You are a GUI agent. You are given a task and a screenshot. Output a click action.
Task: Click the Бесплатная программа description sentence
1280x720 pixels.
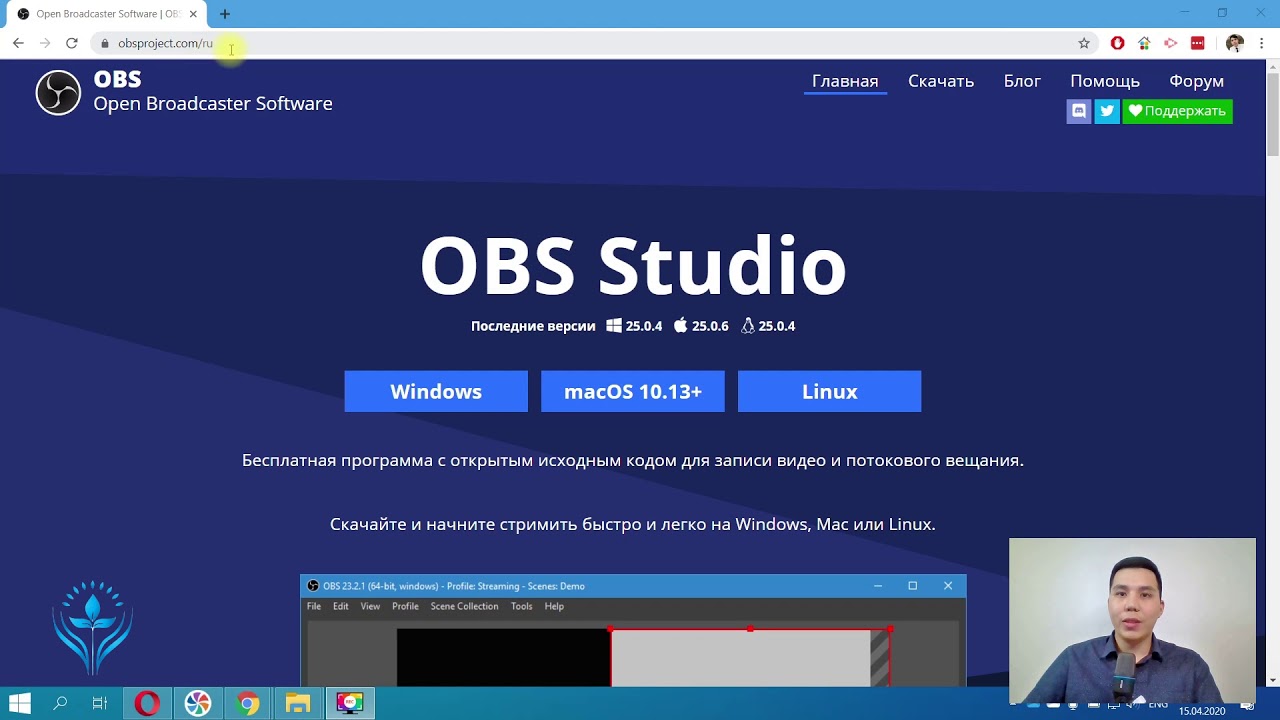[633, 460]
